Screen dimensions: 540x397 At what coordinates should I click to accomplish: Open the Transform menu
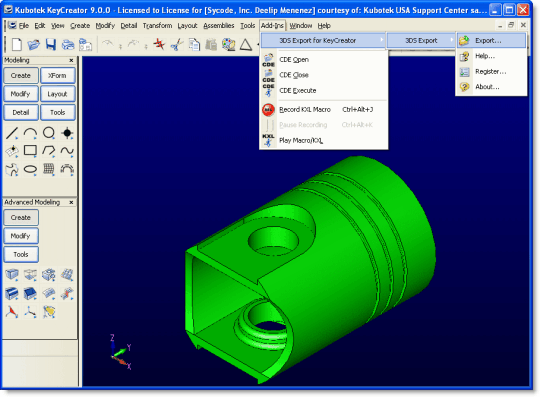(157, 26)
